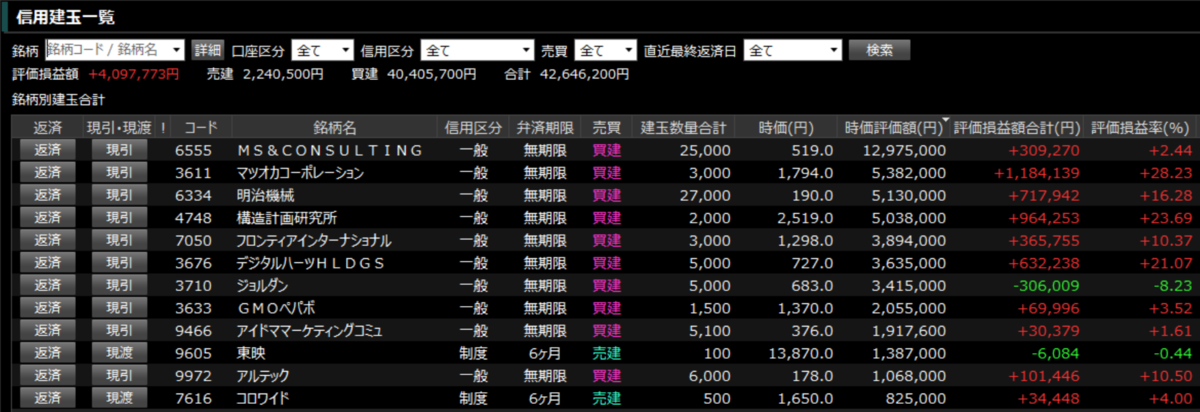Viewport: 1200px width, 412px height.
Task: Click 現引 for 明治機械 row
Action: click(119, 195)
